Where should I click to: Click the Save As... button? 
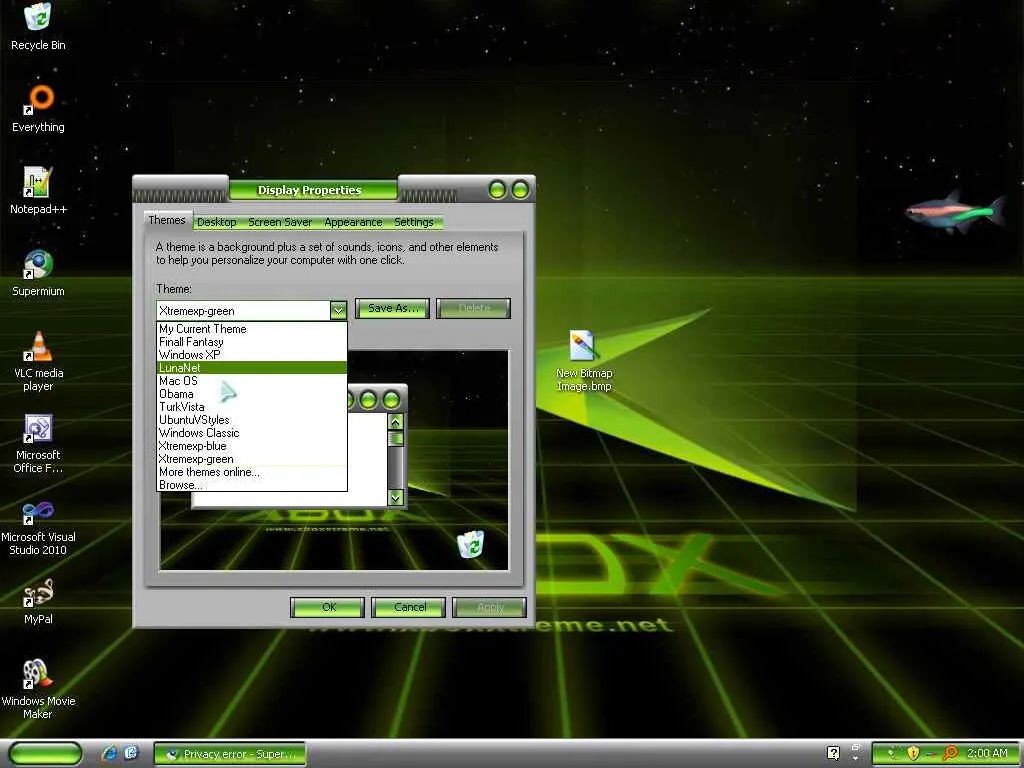[392, 308]
